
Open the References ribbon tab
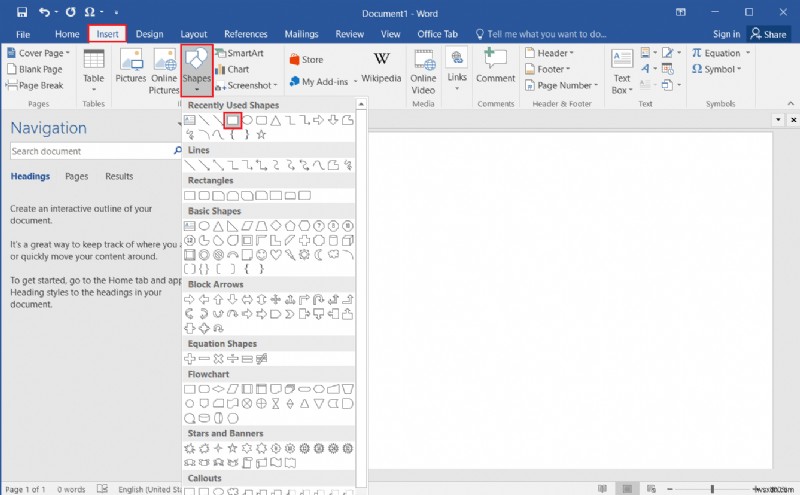(245, 34)
